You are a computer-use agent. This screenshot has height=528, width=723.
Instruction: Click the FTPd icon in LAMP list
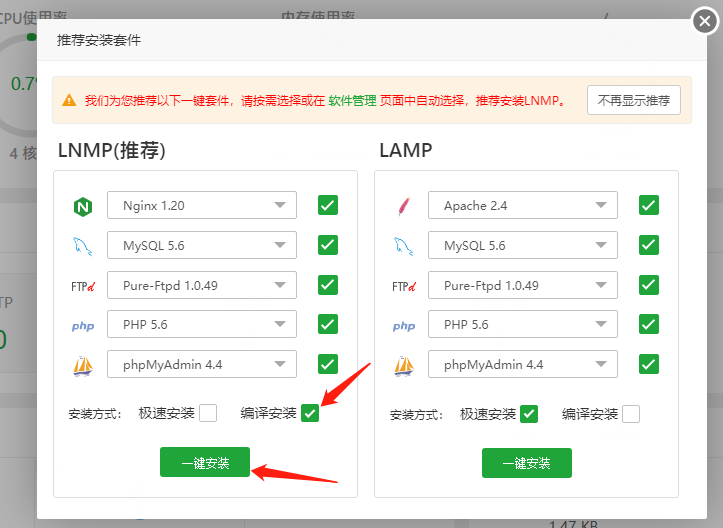pyautogui.click(x=404, y=287)
